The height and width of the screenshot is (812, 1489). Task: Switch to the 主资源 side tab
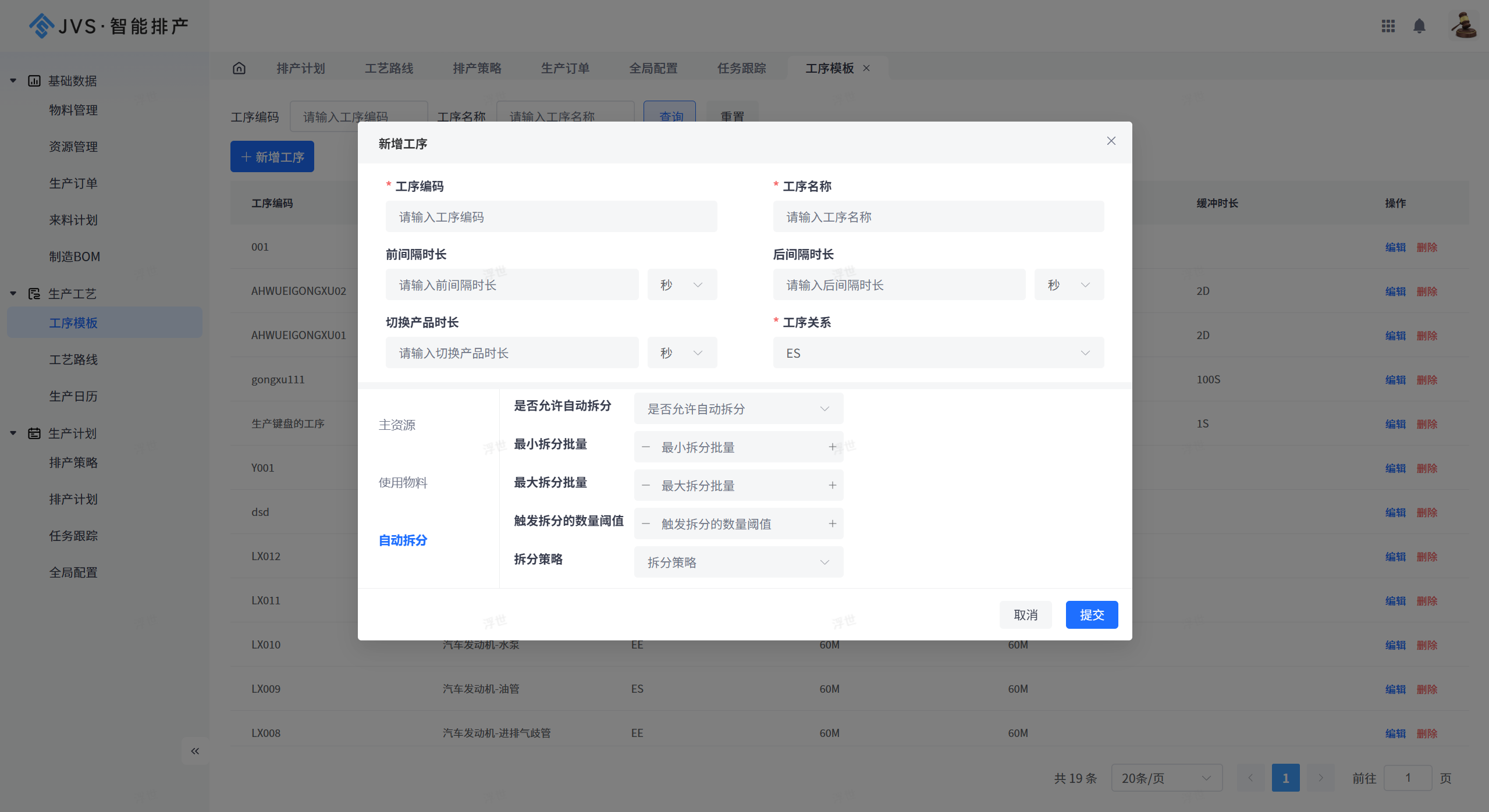(397, 425)
